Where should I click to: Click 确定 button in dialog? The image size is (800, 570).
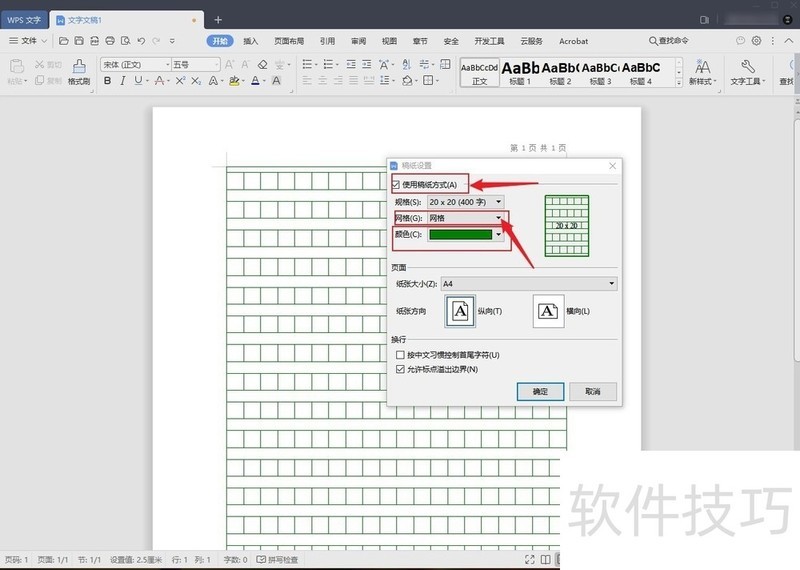pyautogui.click(x=540, y=391)
